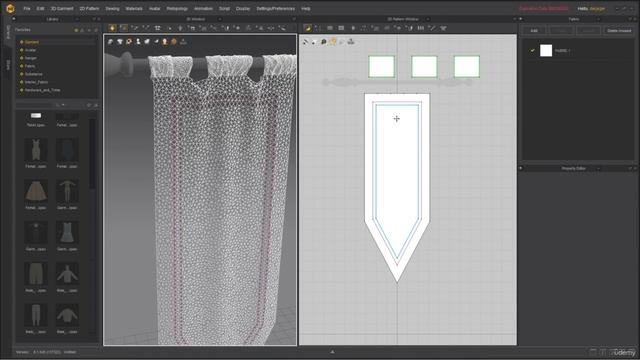The image size is (640, 360).
Task: Collapse the Fabric panel with its arrow
Action: [520, 19]
